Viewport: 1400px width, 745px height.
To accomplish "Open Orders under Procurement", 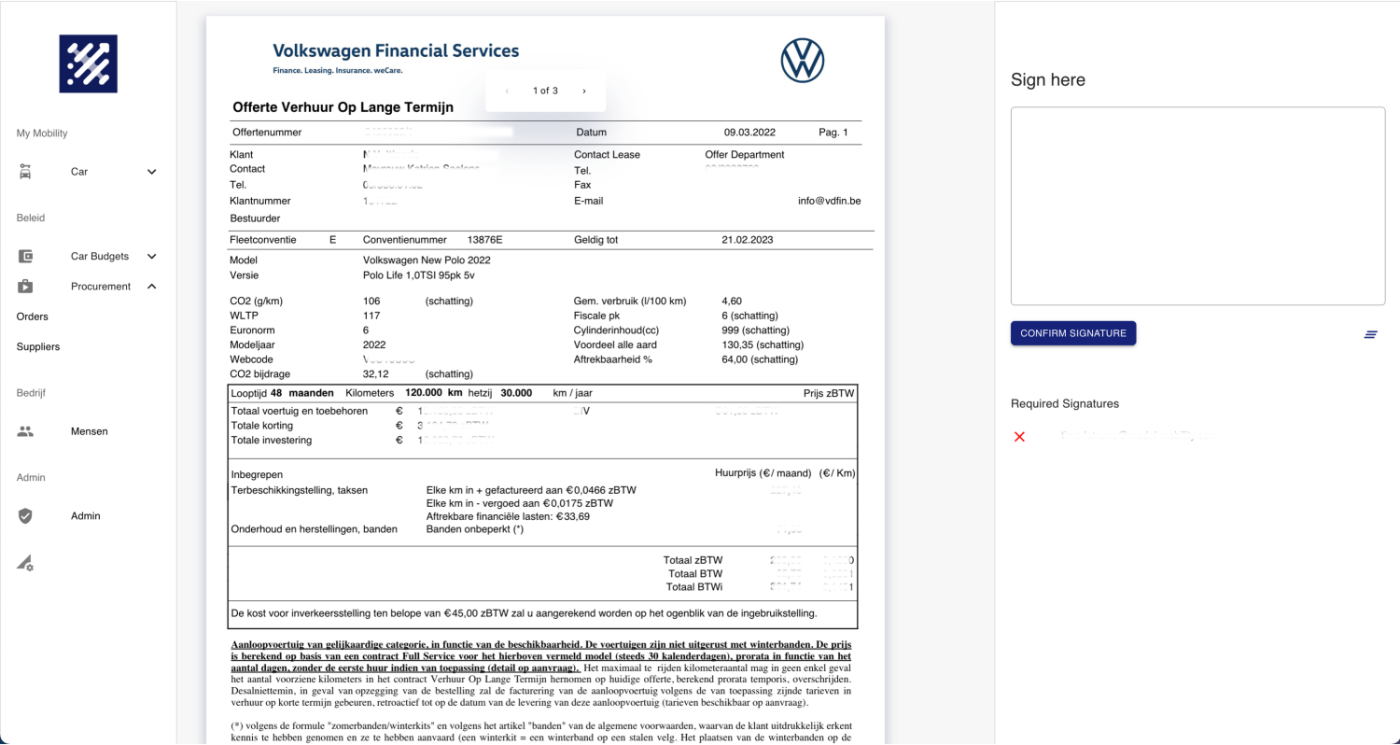I will [x=32, y=317].
